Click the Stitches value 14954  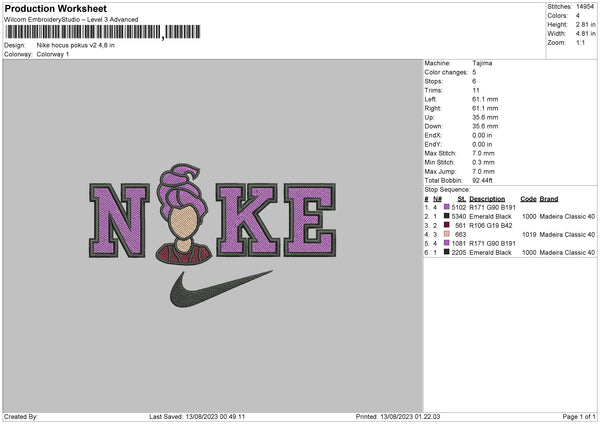tap(585, 7)
